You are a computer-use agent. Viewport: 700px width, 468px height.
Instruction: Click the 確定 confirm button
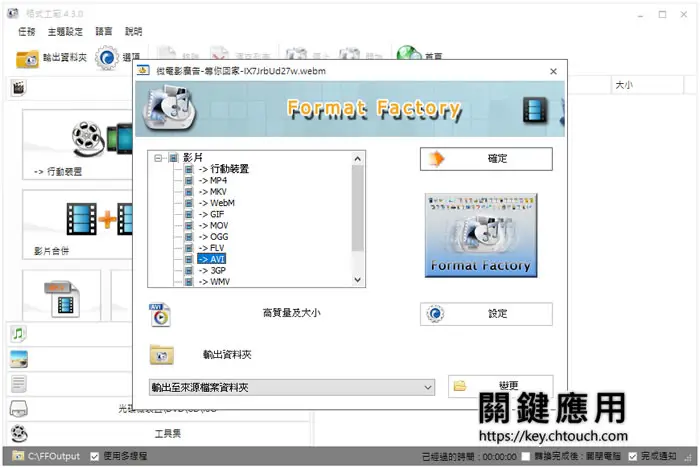[486, 159]
